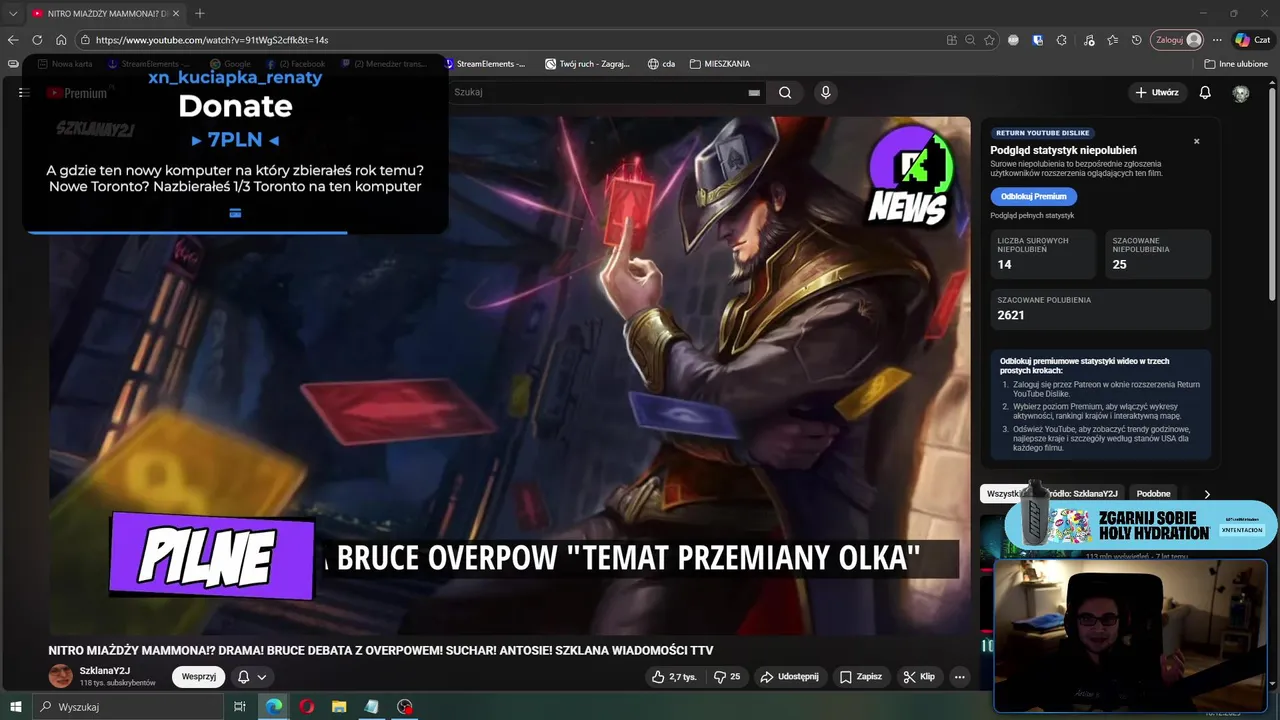Add page to favorites with the star
Viewport: 1280px width, 720px height.
coord(989,40)
